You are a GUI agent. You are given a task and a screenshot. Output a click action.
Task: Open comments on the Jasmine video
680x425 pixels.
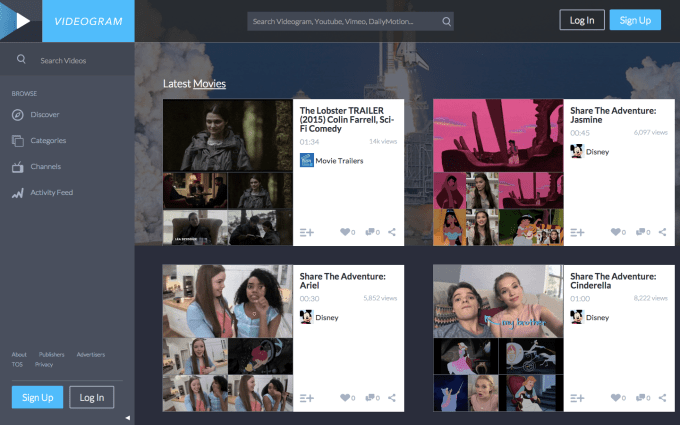[641, 232]
